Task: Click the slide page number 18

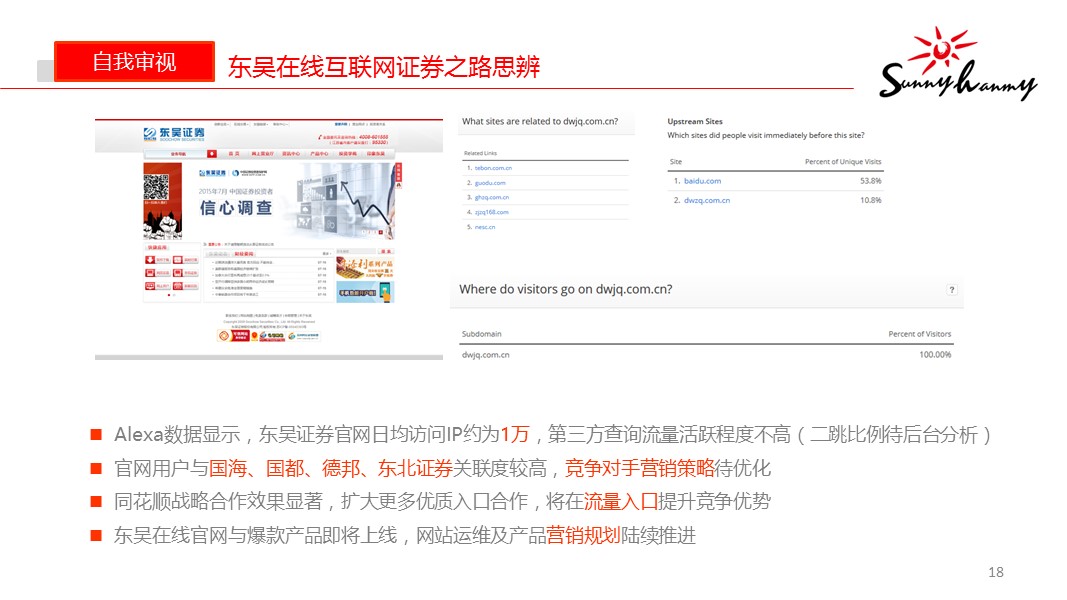Action: (x=996, y=572)
